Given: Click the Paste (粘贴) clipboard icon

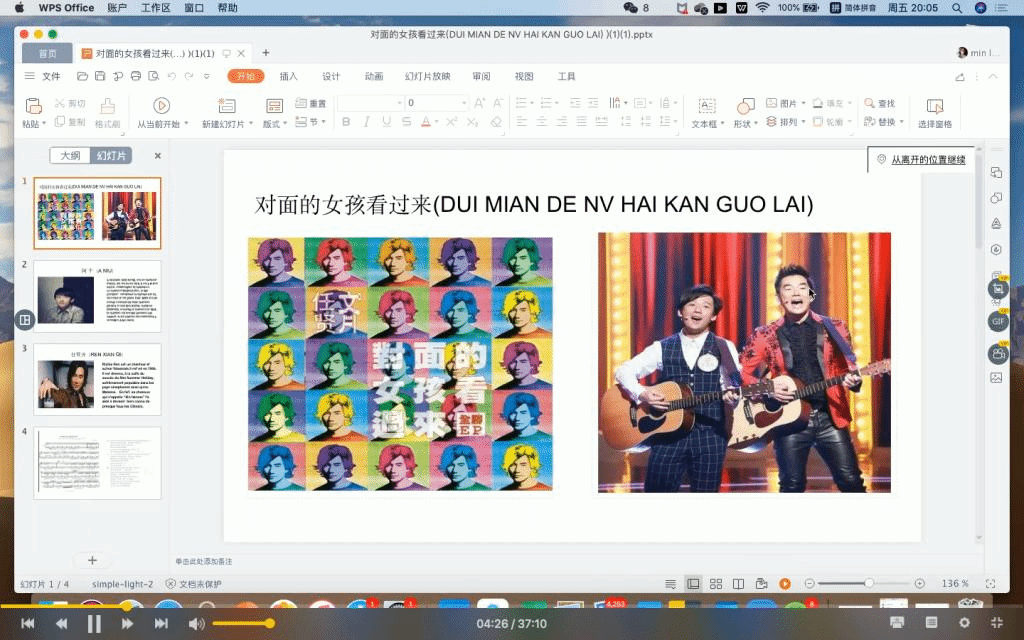Looking at the screenshot, I should 33,105.
